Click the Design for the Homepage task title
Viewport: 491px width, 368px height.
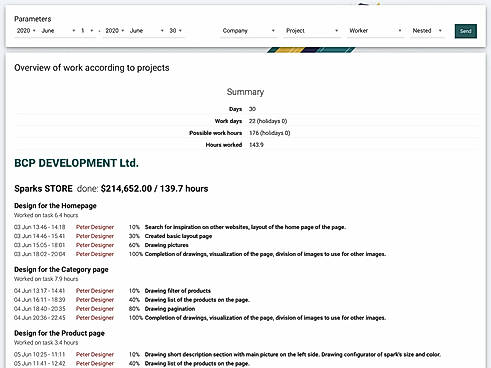click(x=55, y=206)
